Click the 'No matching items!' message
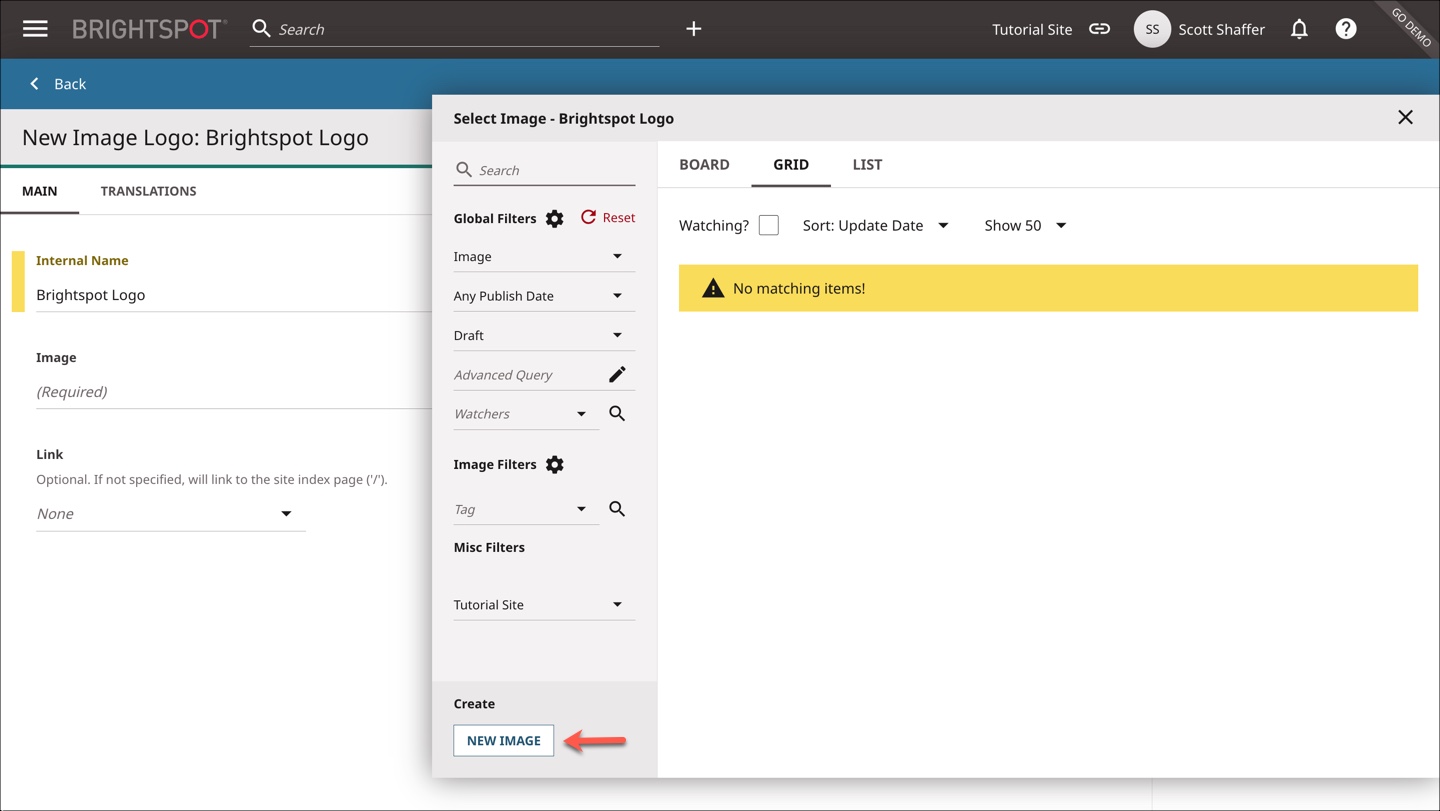 (799, 288)
